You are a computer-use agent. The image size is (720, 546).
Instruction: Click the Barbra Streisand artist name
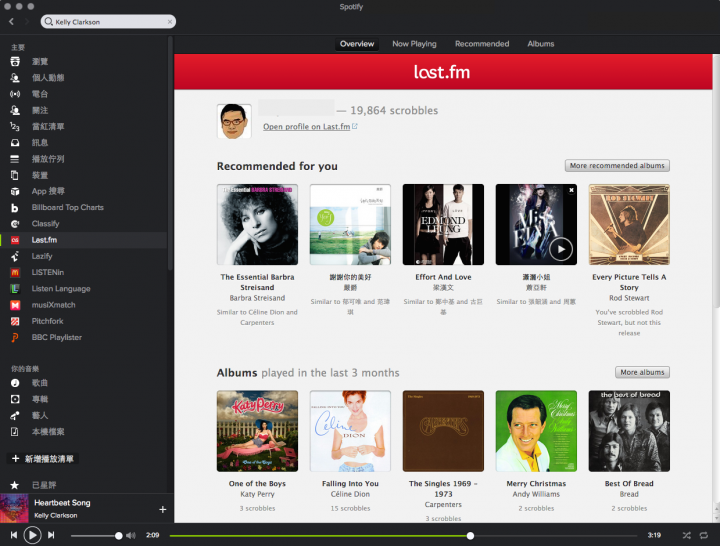coord(257,298)
